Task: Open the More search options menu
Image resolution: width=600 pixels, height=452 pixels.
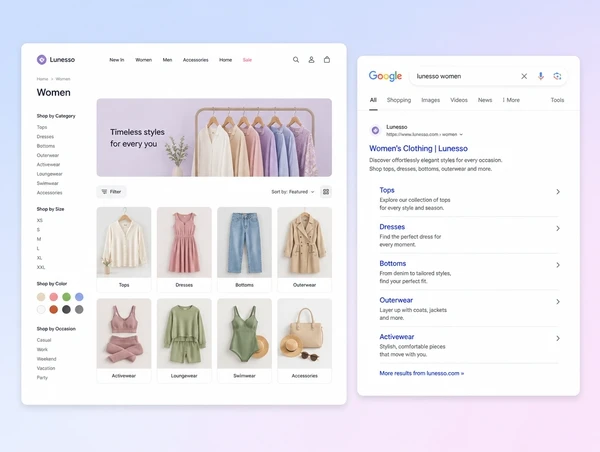Action: click(x=511, y=100)
